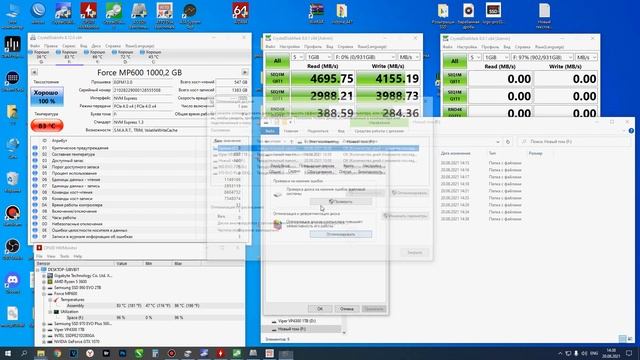Open Сервис menu in CrystalDiskInfo
This screenshot has width=640, height=360.
[69, 46]
